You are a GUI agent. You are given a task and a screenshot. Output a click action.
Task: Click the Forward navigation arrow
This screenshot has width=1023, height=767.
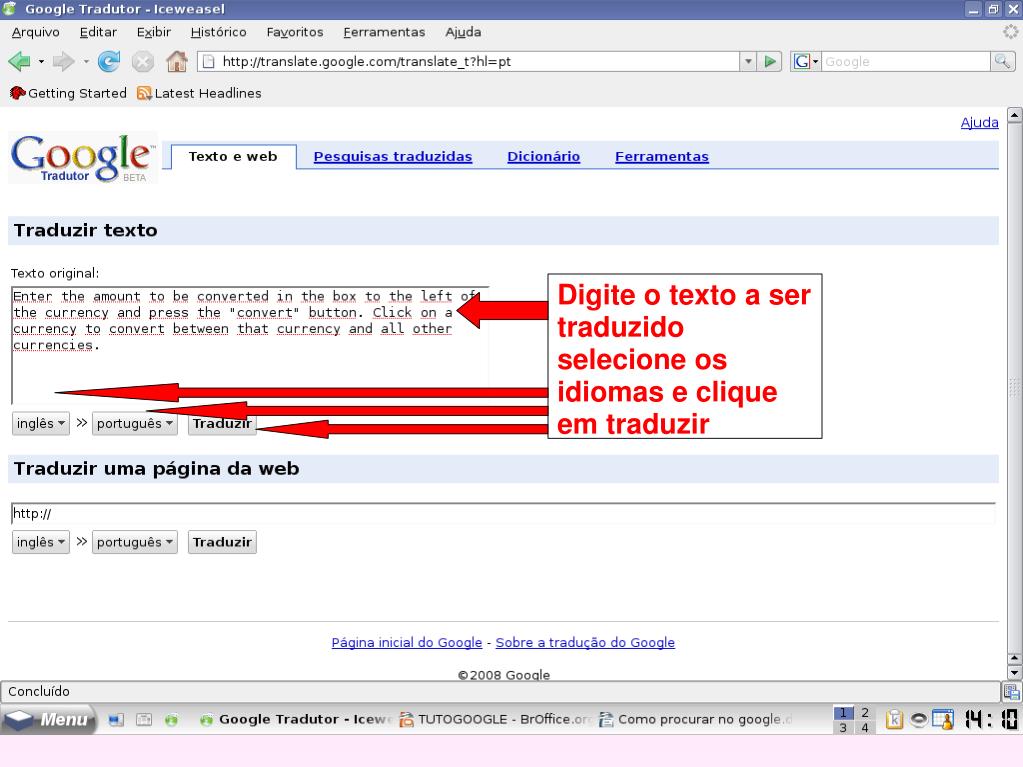tap(65, 61)
